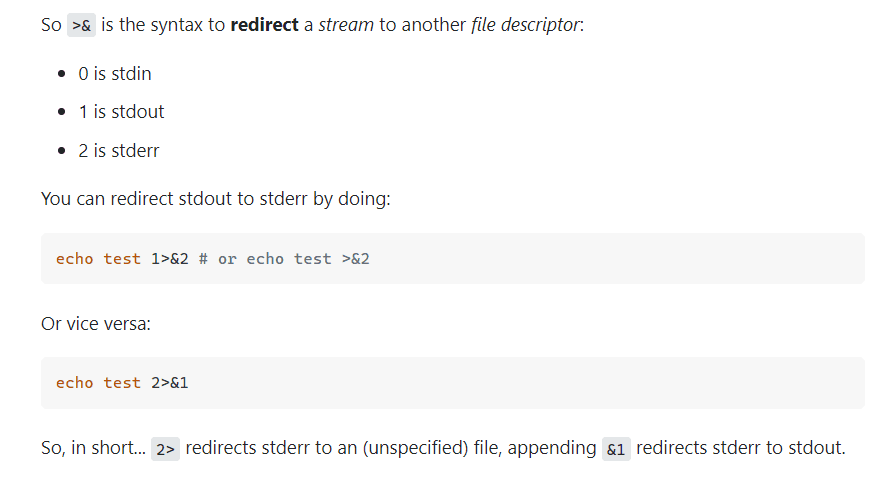
Task: Click the inline >& code snippet
Action: [x=81, y=26]
